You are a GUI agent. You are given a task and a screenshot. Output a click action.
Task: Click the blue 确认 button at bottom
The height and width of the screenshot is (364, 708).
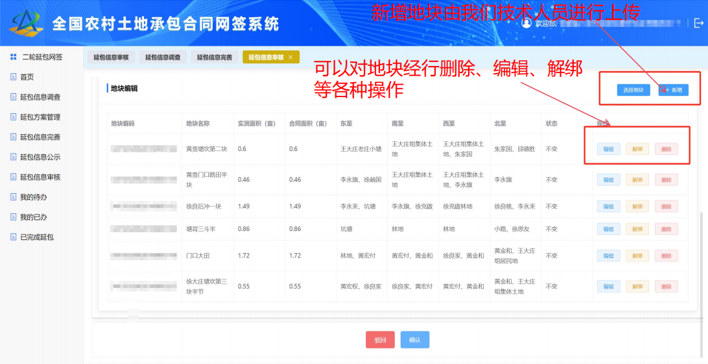(x=415, y=340)
